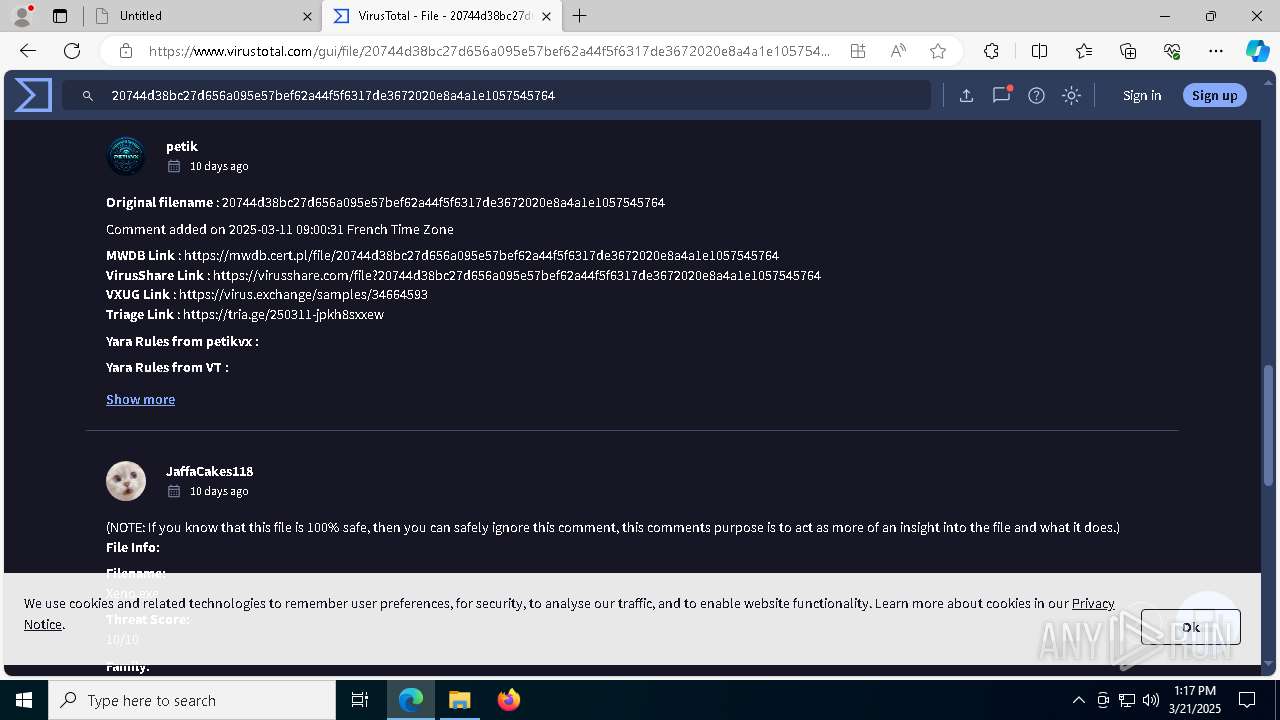The height and width of the screenshot is (720, 1280).
Task: Toggle the split screen icon
Action: pyautogui.click(x=1039, y=51)
